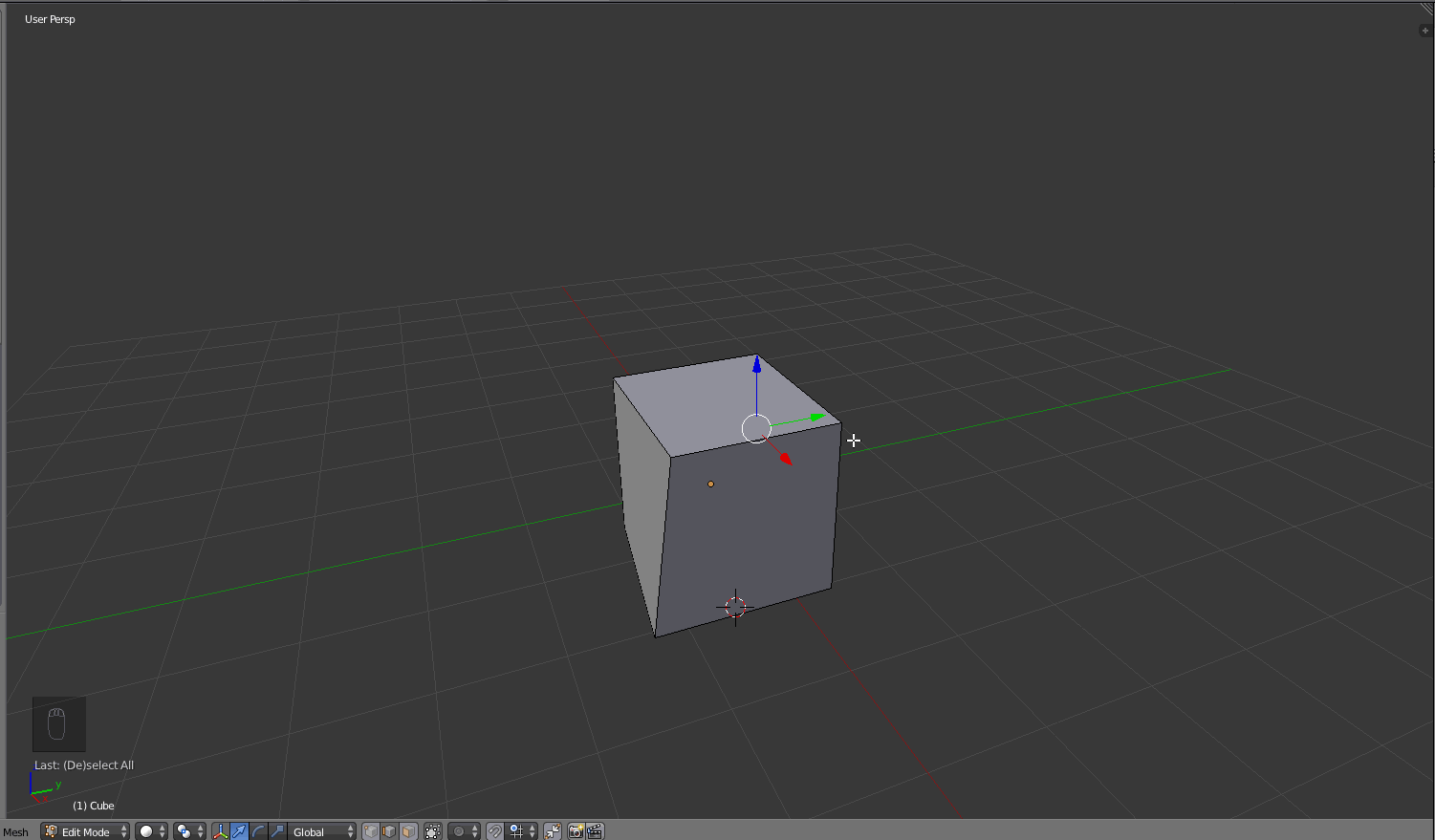This screenshot has width=1435, height=840.
Task: Click the 3D cursor crosshair on the cube
Action: click(735, 607)
